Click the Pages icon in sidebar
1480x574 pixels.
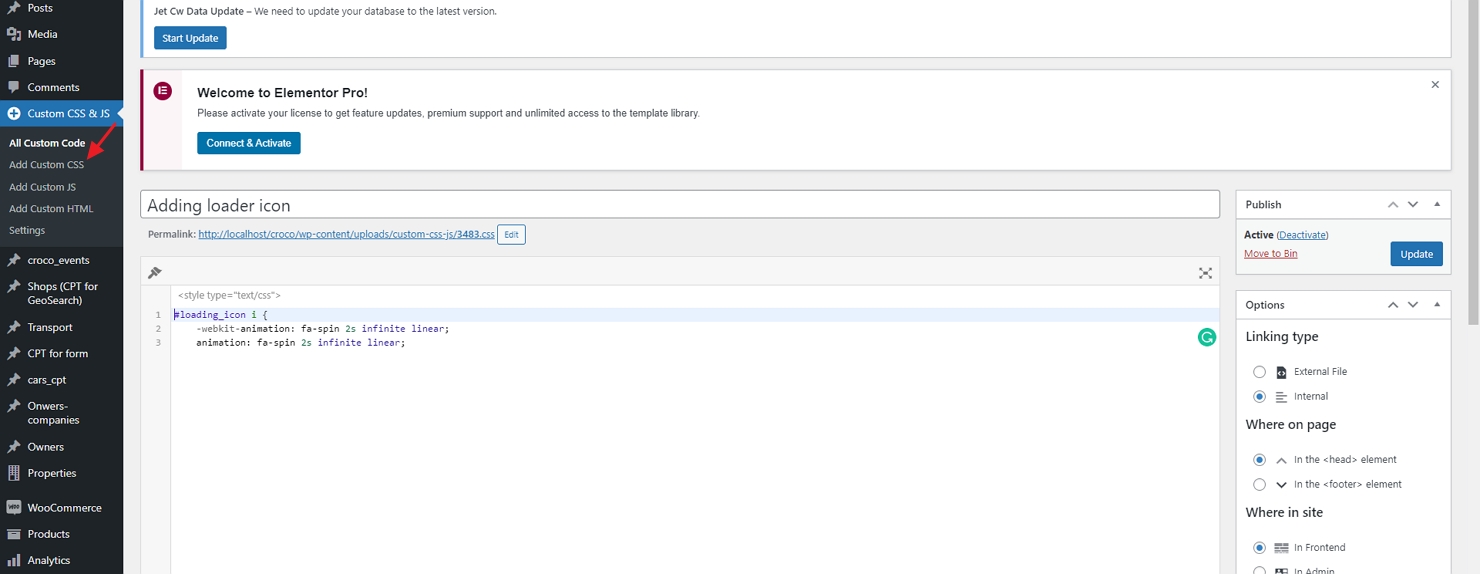(14, 61)
